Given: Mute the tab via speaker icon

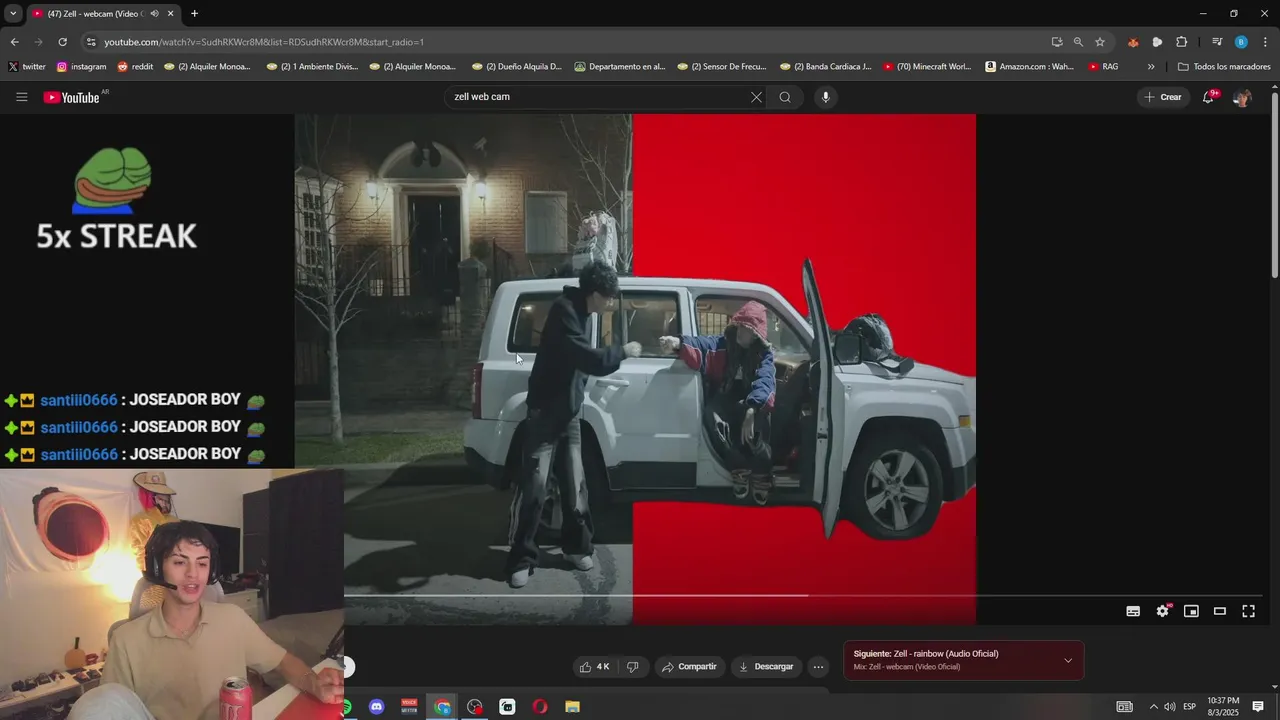Looking at the screenshot, I should point(154,14).
